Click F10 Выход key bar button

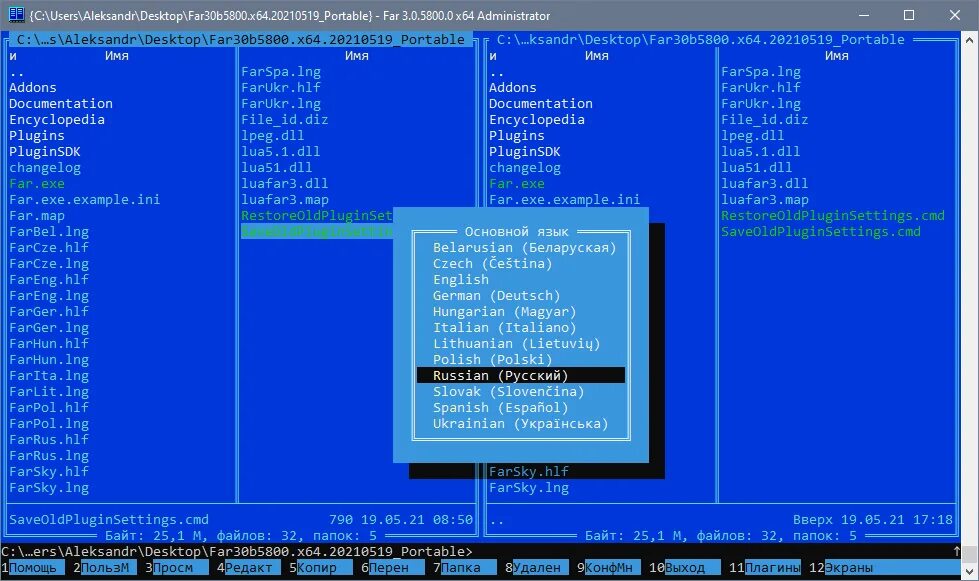coord(684,568)
